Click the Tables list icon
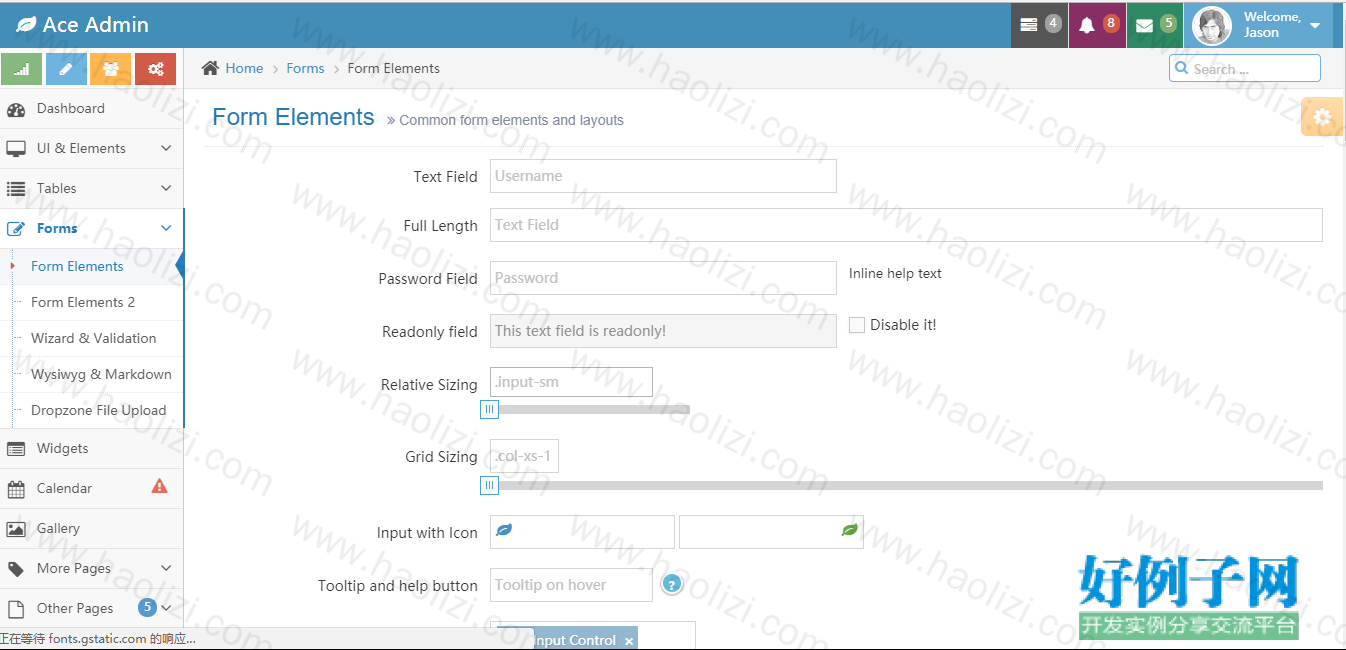1346x650 pixels. [16, 188]
